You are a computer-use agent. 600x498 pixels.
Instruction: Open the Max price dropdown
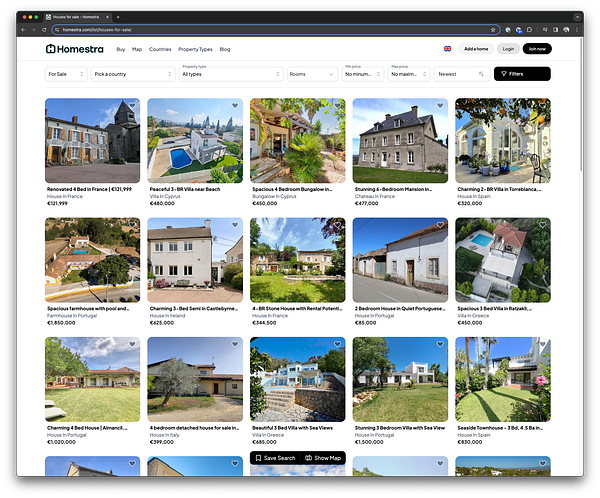pos(409,74)
